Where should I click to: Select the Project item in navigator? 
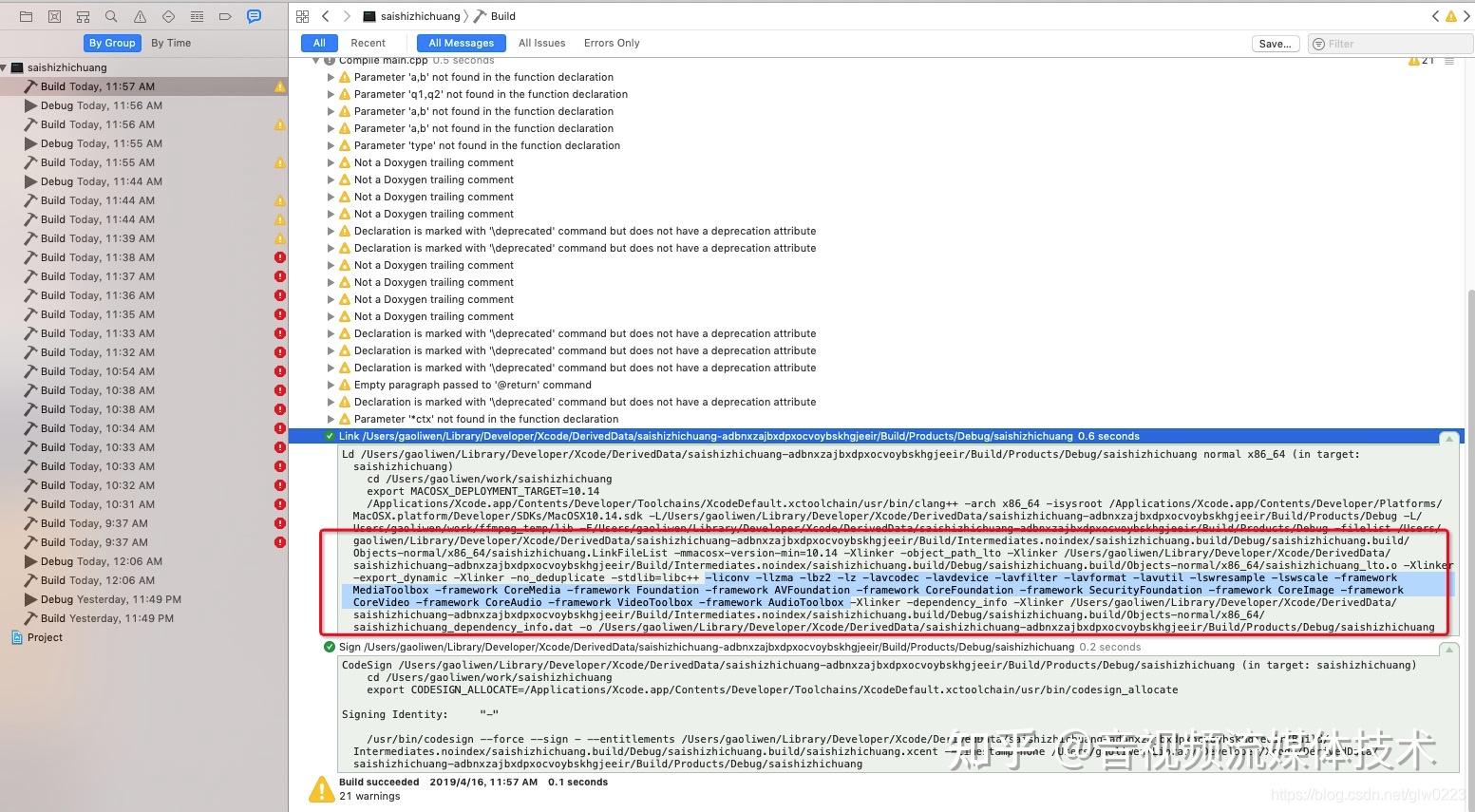click(144, 637)
